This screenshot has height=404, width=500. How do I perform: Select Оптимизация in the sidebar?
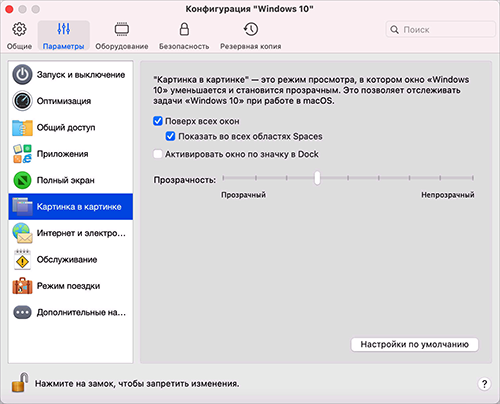[71, 101]
